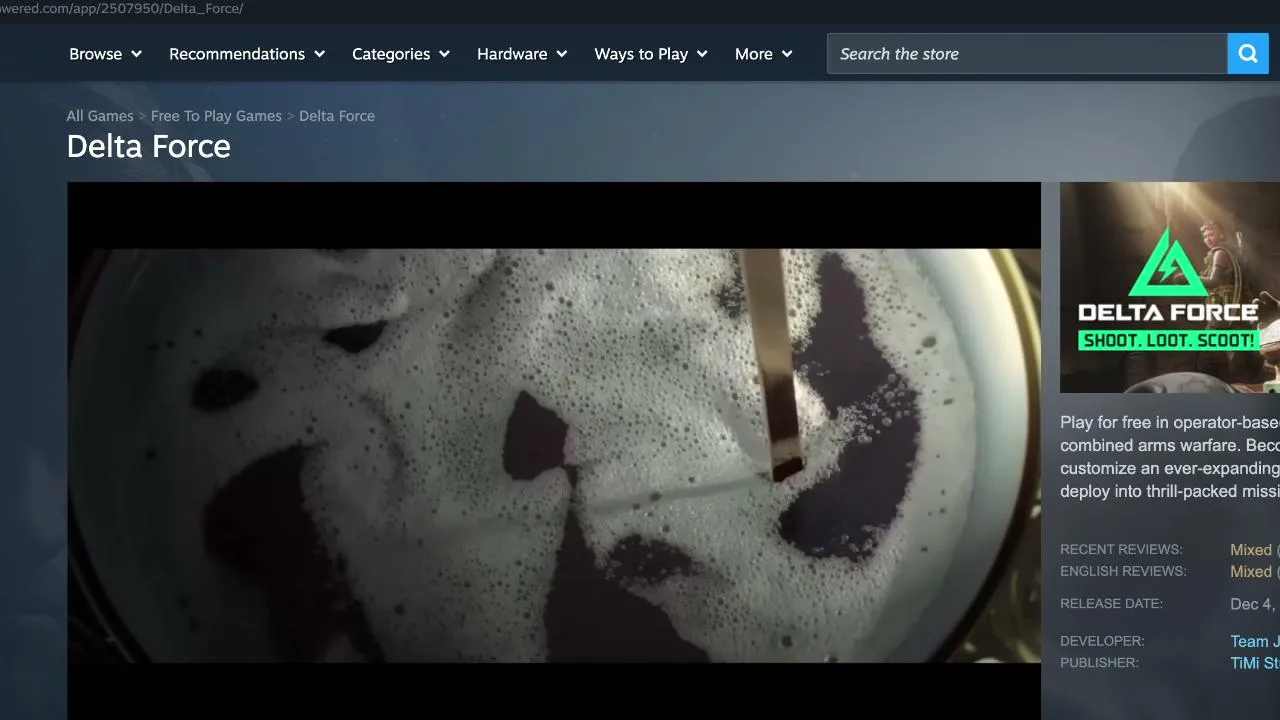This screenshot has height=720, width=1280.
Task: Click the Developer label
Action: [x=1102, y=641]
